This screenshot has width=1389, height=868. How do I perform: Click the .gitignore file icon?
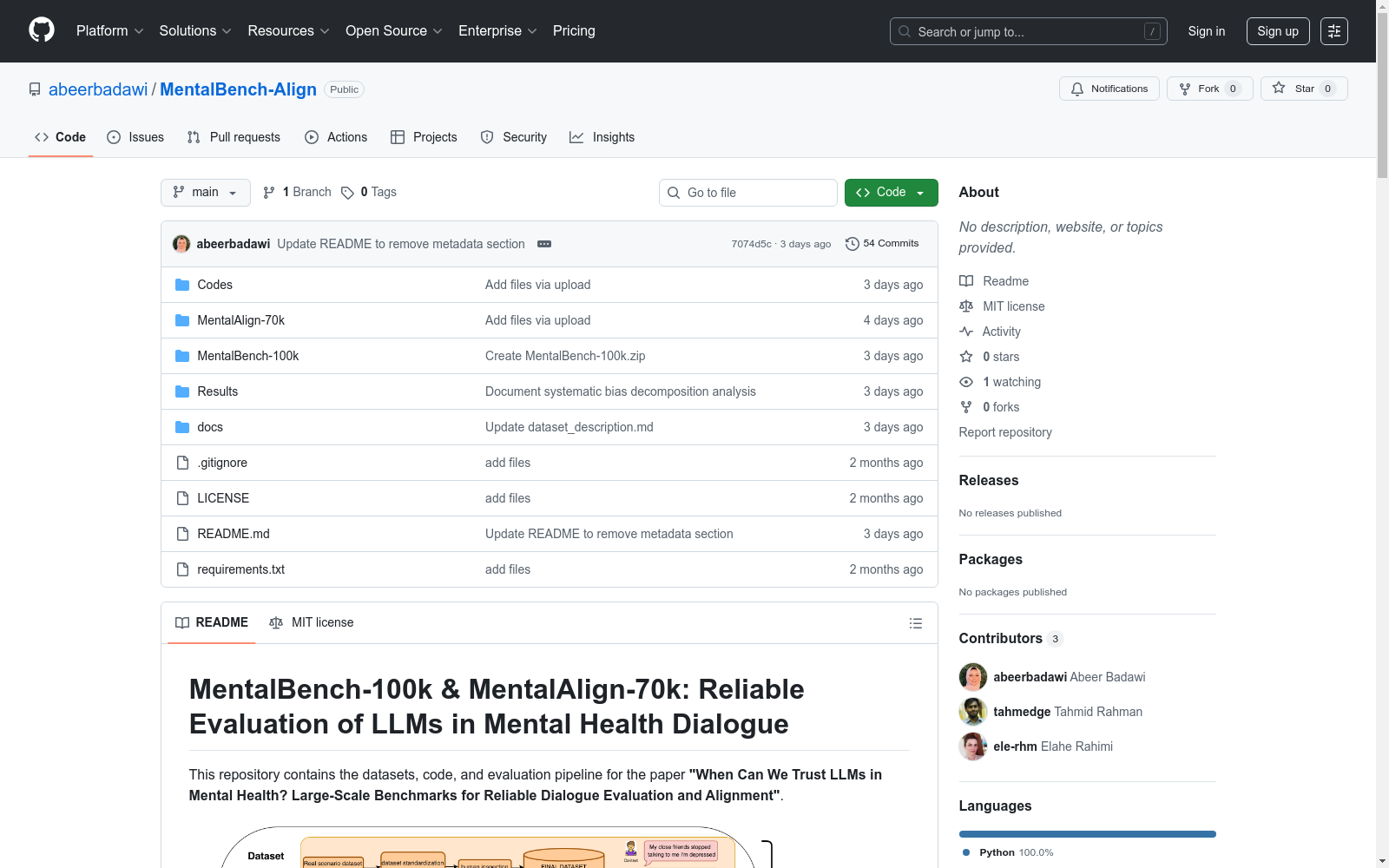coord(182,463)
